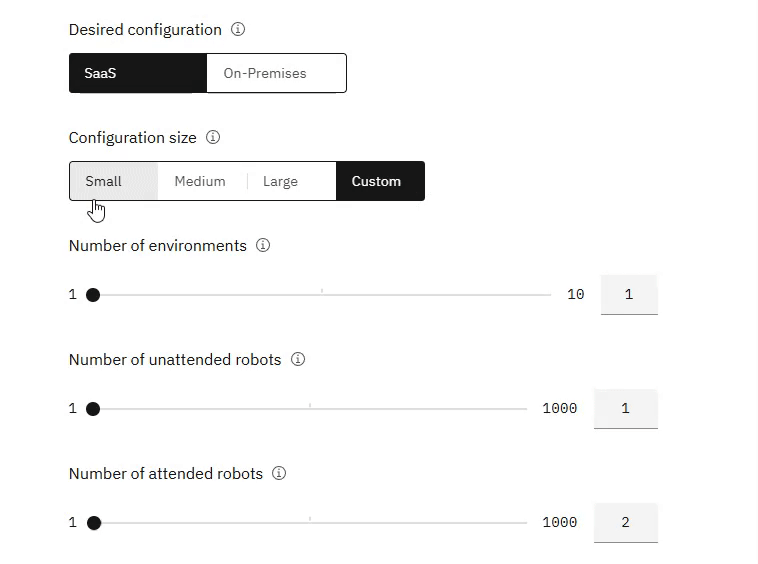Select the Custom configuration size

point(380,181)
